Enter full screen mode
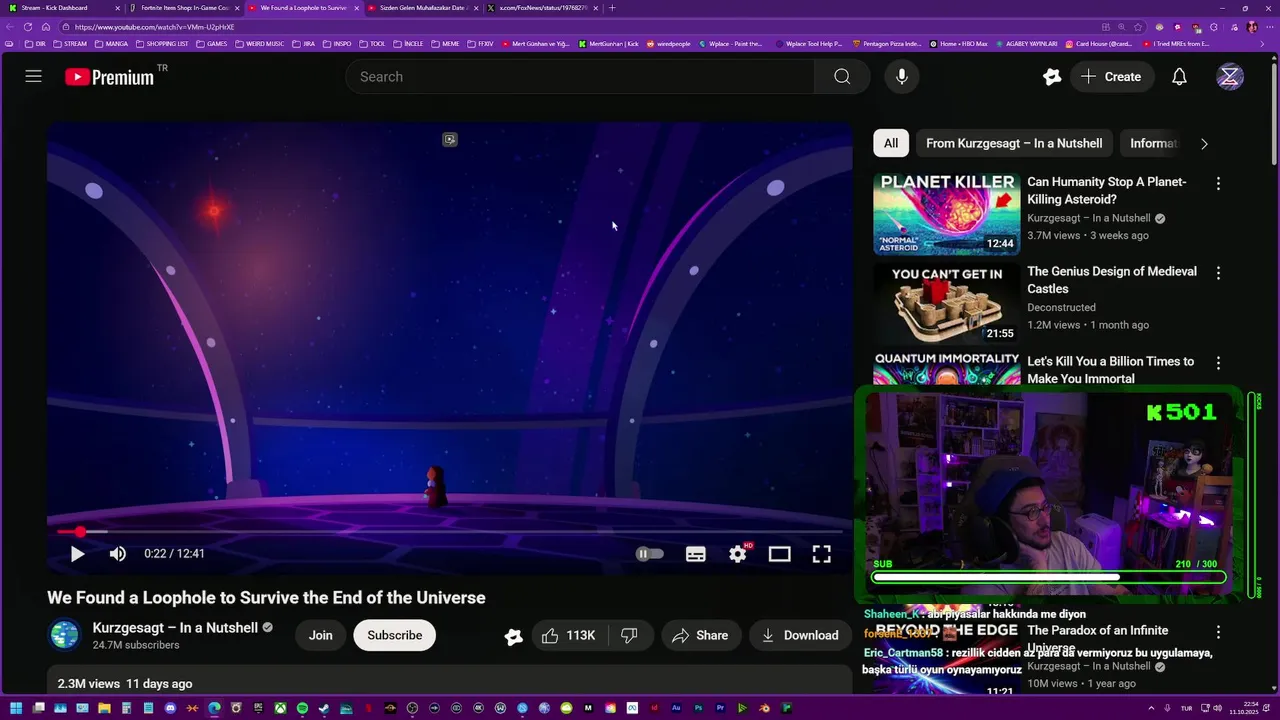The width and height of the screenshot is (1280, 720). pyautogui.click(x=822, y=554)
